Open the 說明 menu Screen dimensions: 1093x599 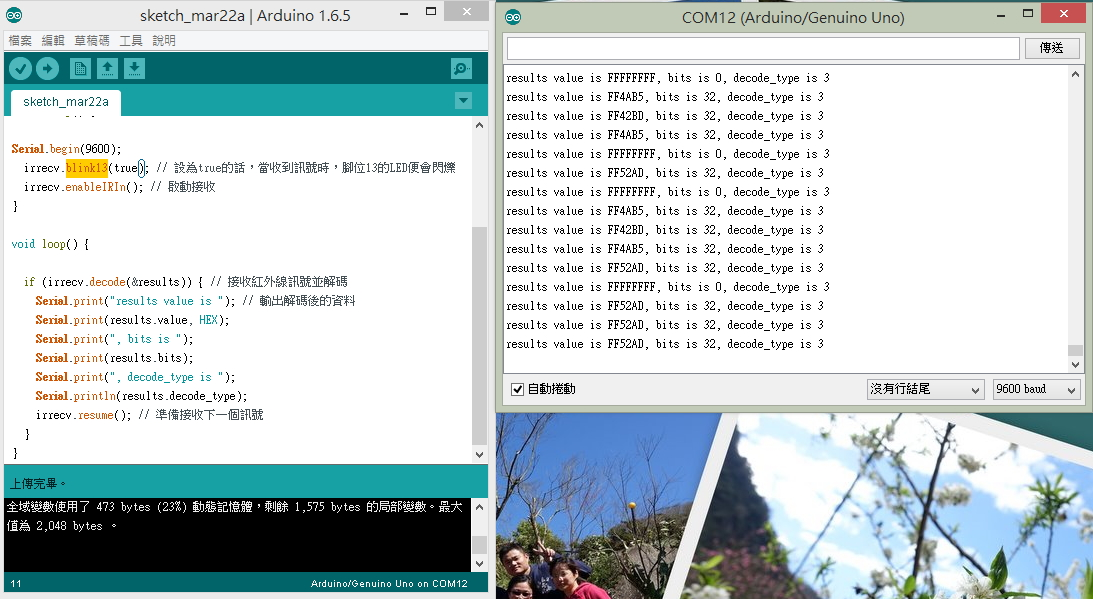pos(164,40)
